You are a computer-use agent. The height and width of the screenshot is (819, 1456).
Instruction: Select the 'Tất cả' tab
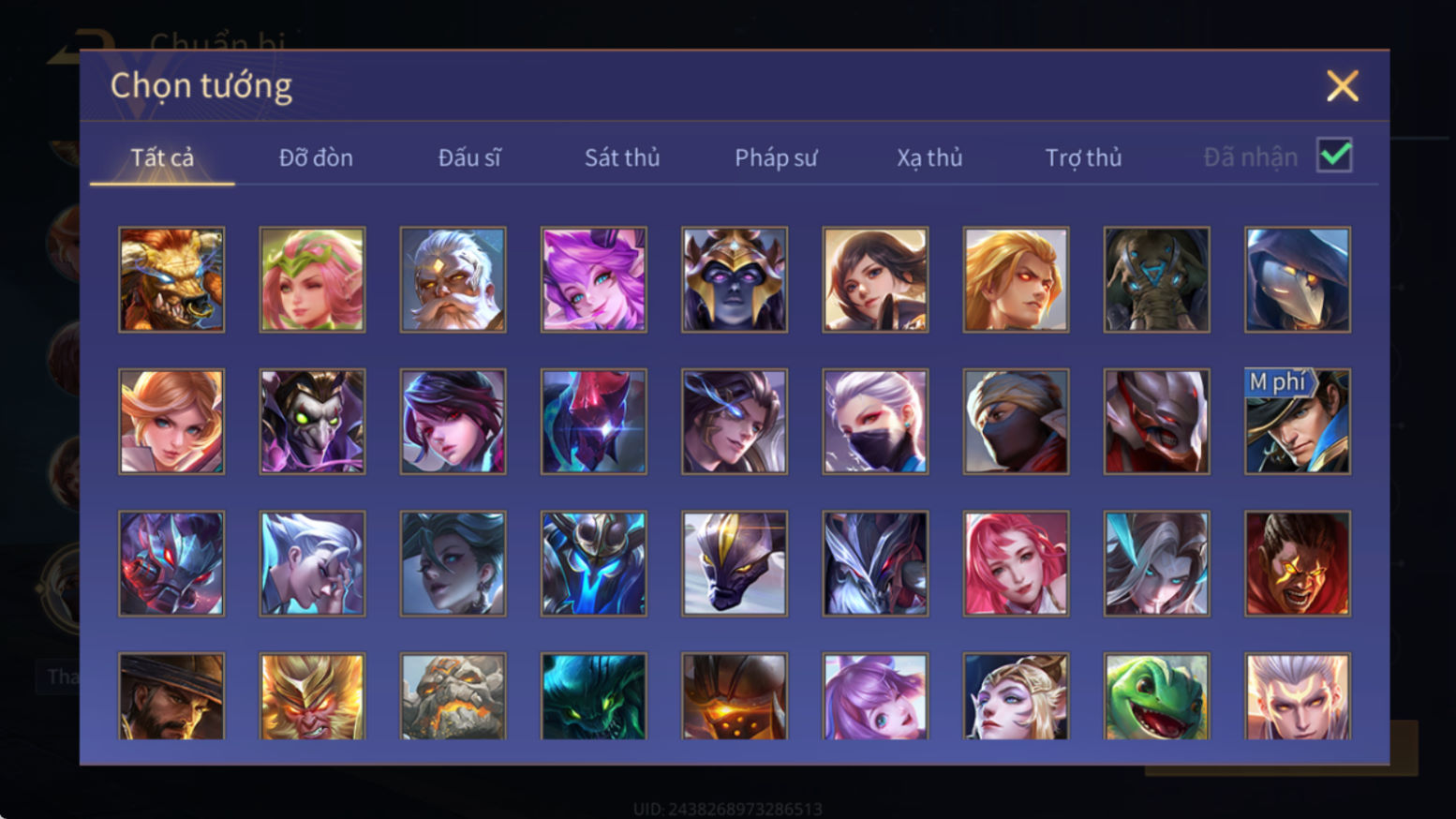click(x=162, y=157)
